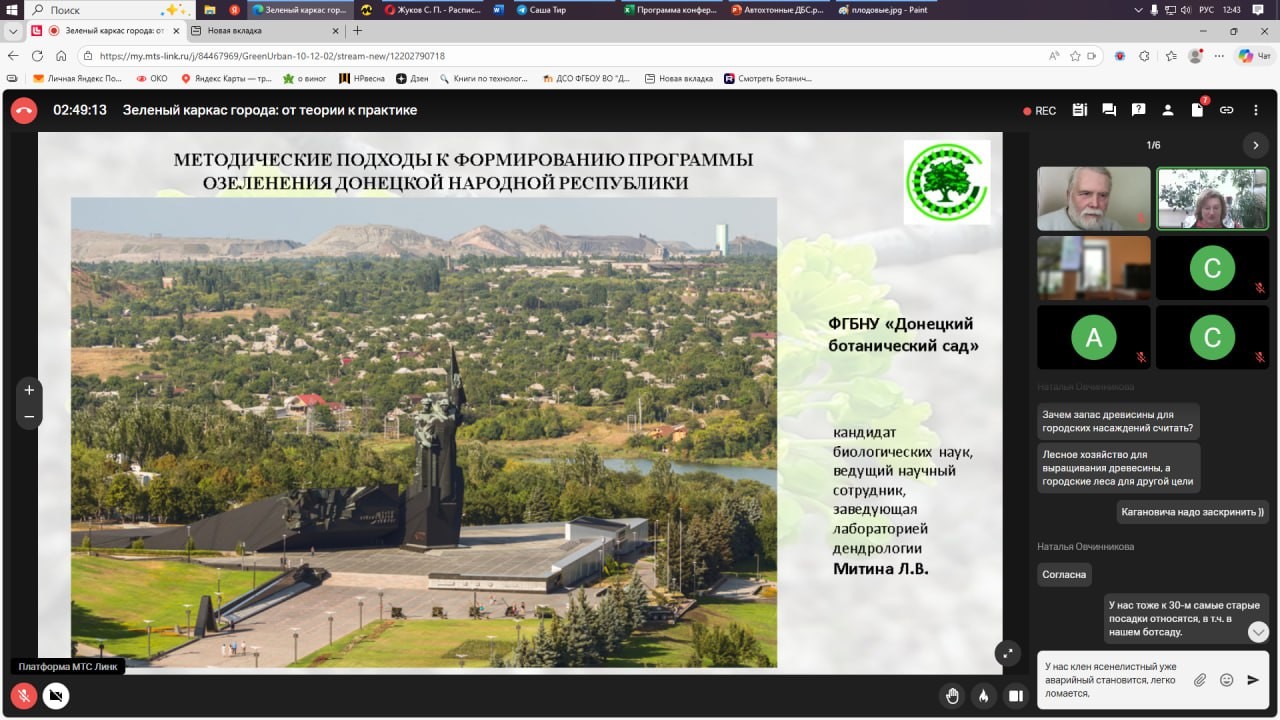Image resolution: width=1280 pixels, height=720 pixels.
Task: Open the questions panel icon
Action: point(1138,110)
